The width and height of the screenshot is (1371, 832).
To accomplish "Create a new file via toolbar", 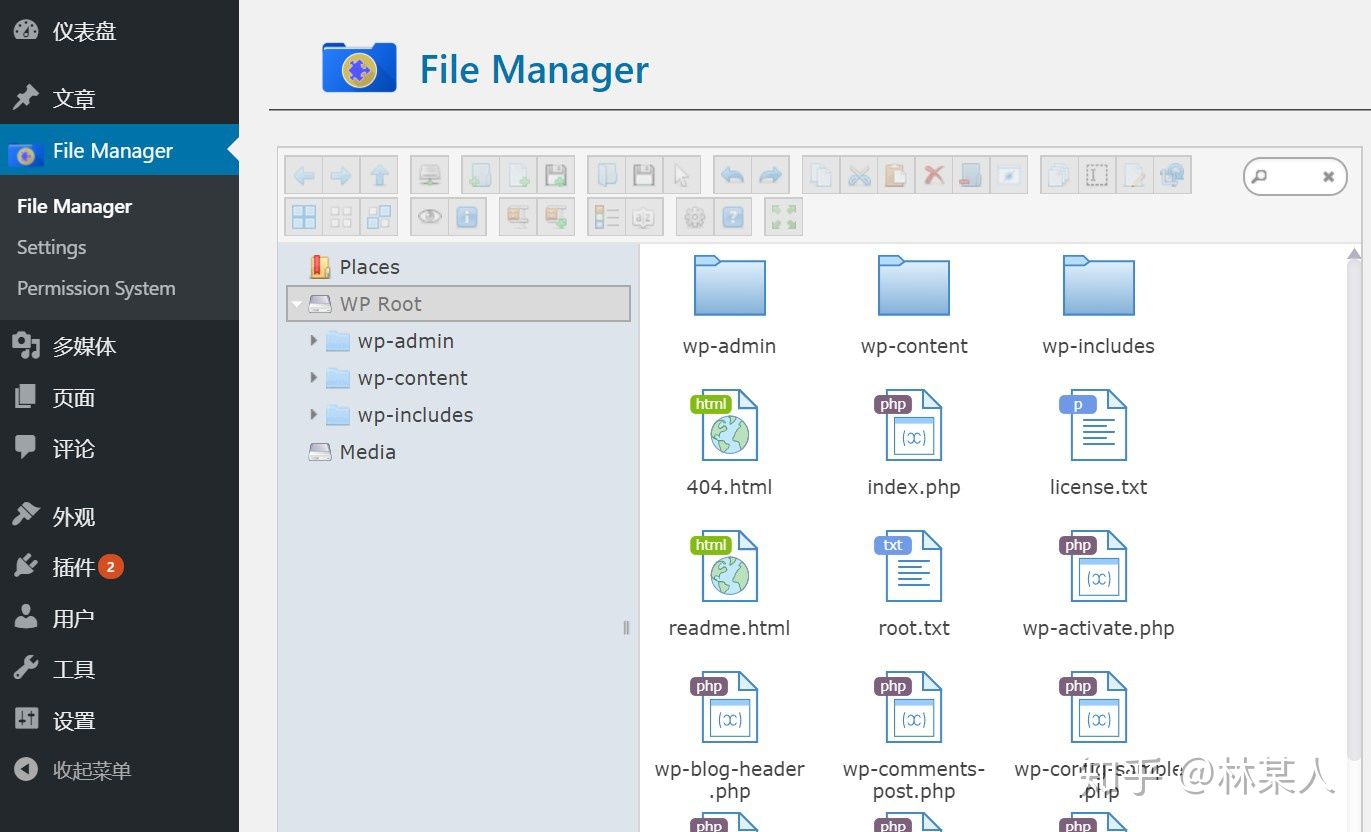I will [x=519, y=176].
